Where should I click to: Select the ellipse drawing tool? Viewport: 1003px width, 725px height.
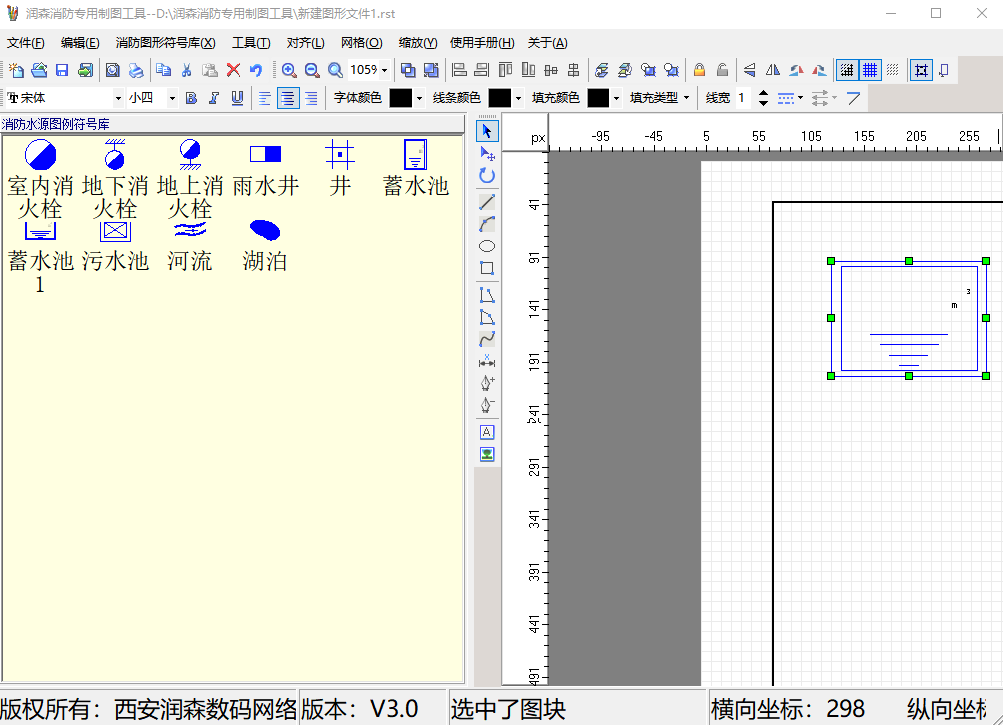(x=487, y=246)
